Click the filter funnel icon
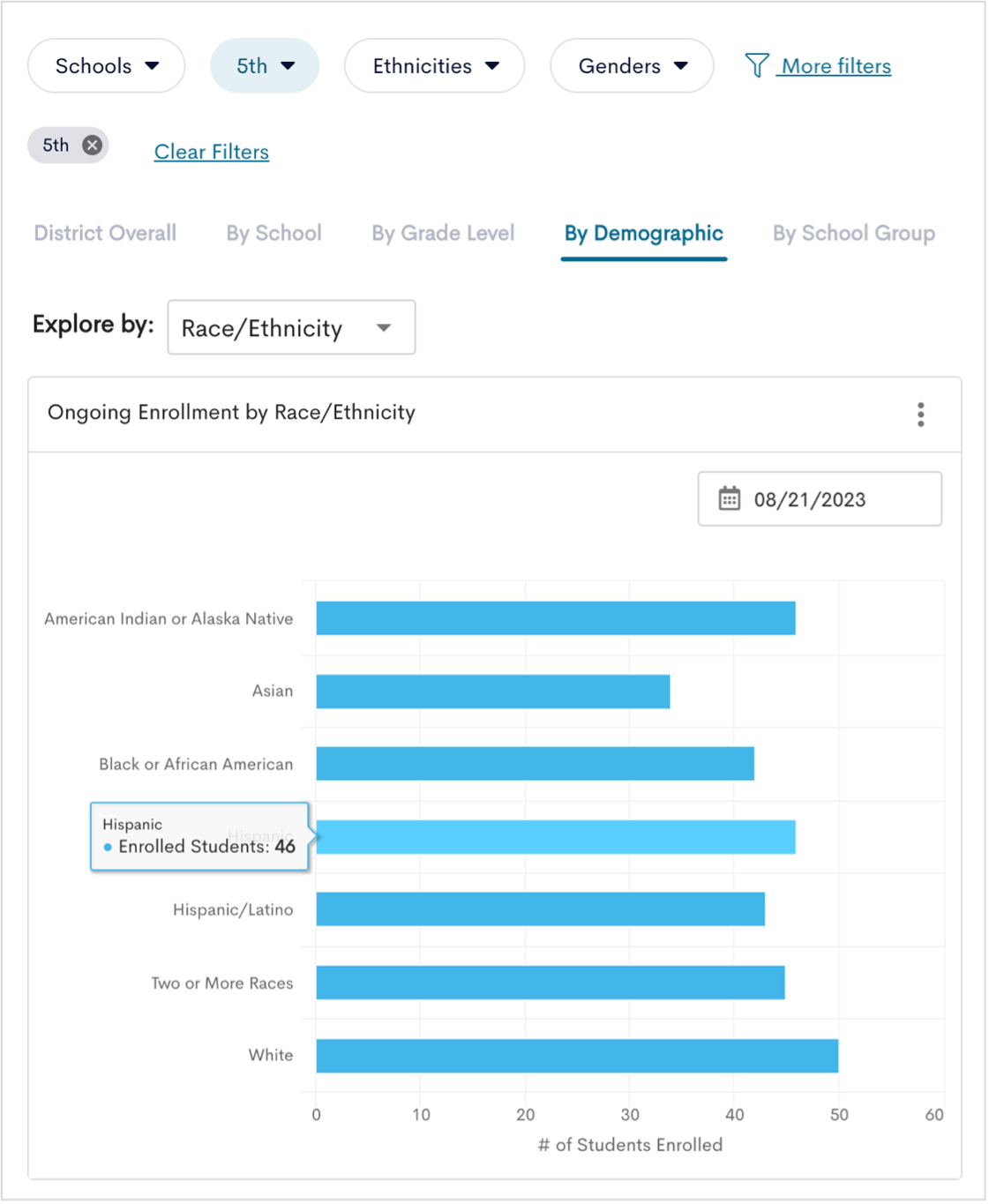The width and height of the screenshot is (989, 1204). (757, 64)
